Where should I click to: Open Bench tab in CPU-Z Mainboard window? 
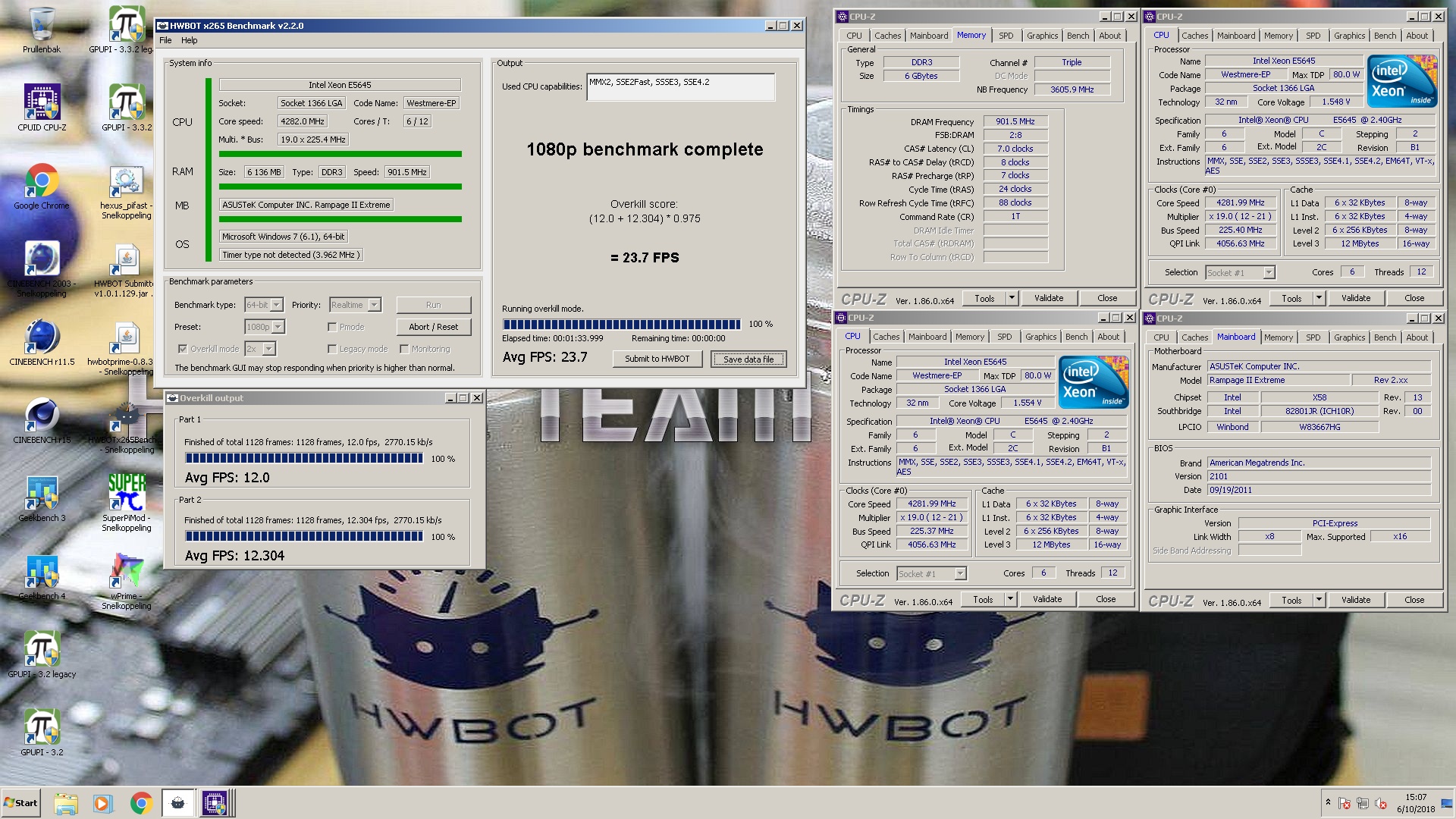[x=1385, y=337]
